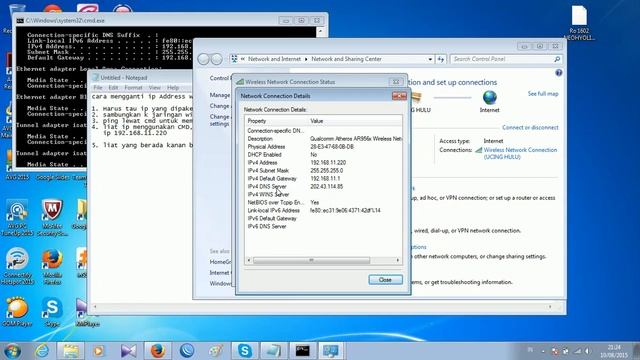The width and height of the screenshot is (640, 360).
Task: Open the address bar dropdown arrow
Action: (430, 59)
